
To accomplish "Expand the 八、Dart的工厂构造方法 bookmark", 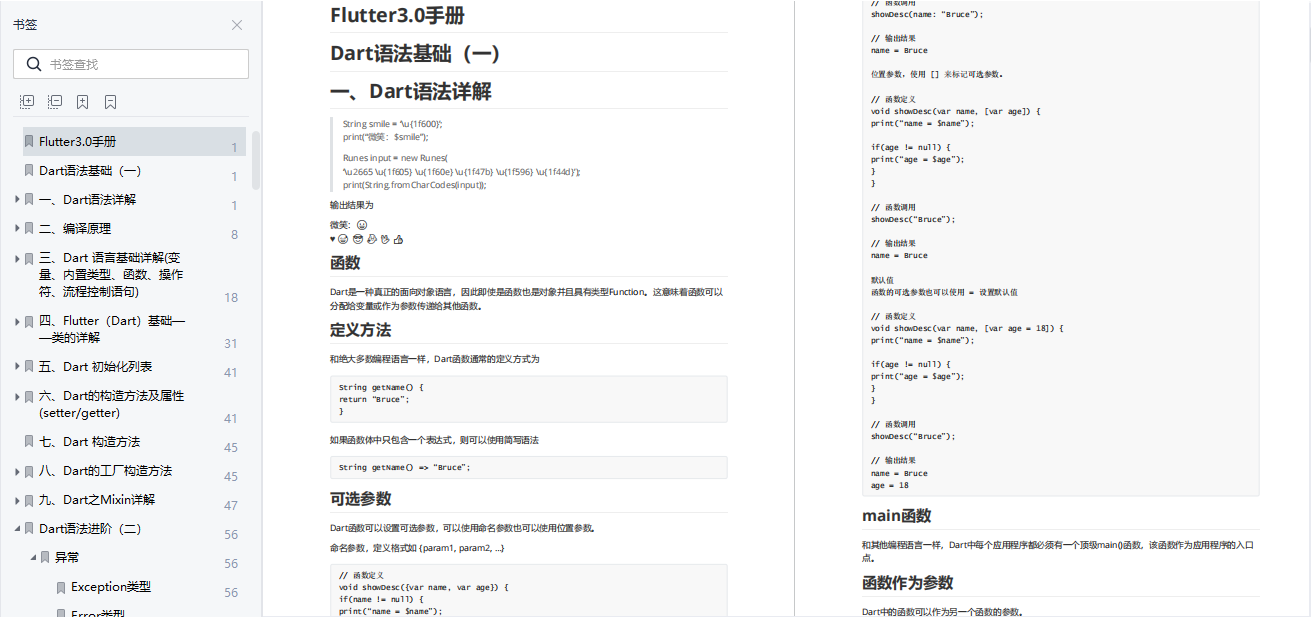I will click(x=17, y=470).
